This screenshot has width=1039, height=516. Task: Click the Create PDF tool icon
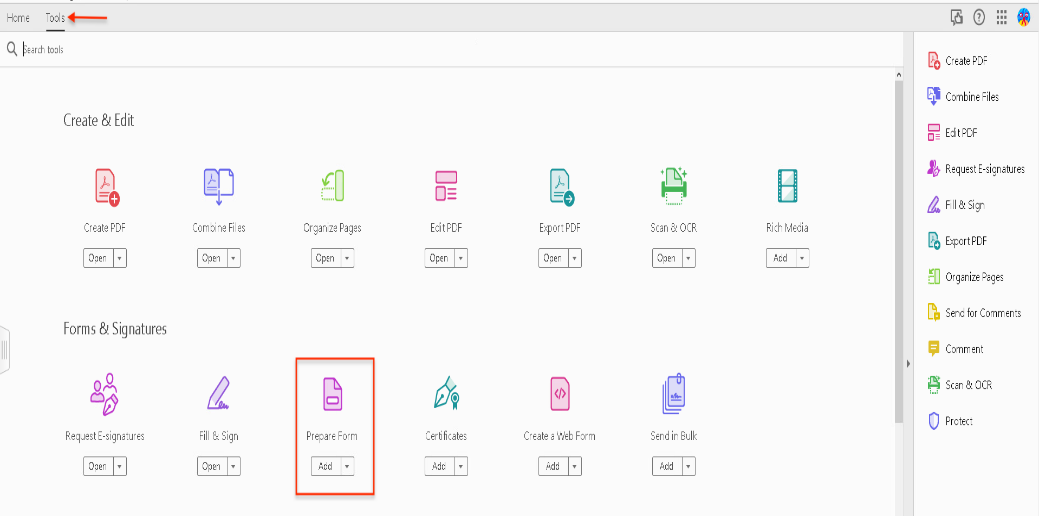click(107, 187)
